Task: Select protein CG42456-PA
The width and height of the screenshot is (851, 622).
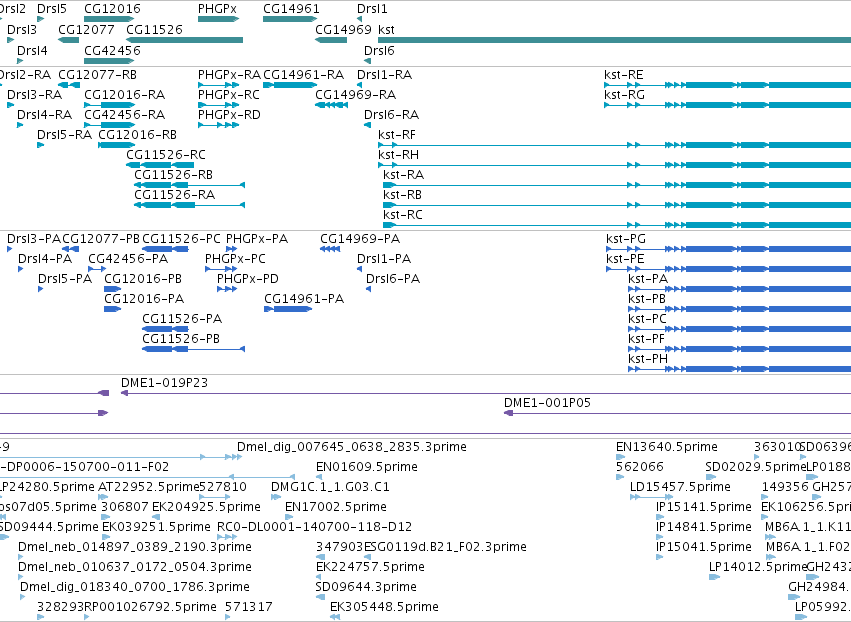Action: [129, 259]
